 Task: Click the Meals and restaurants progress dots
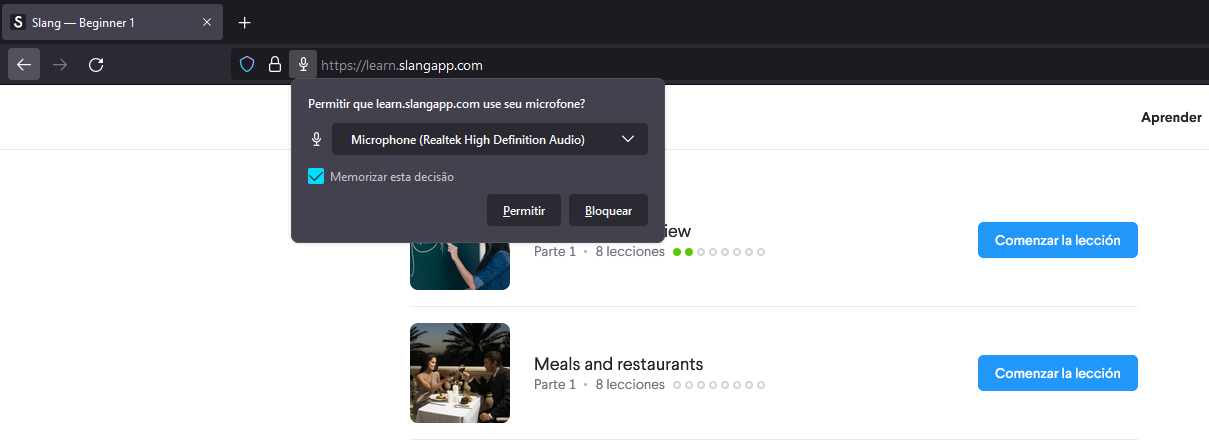coord(719,385)
